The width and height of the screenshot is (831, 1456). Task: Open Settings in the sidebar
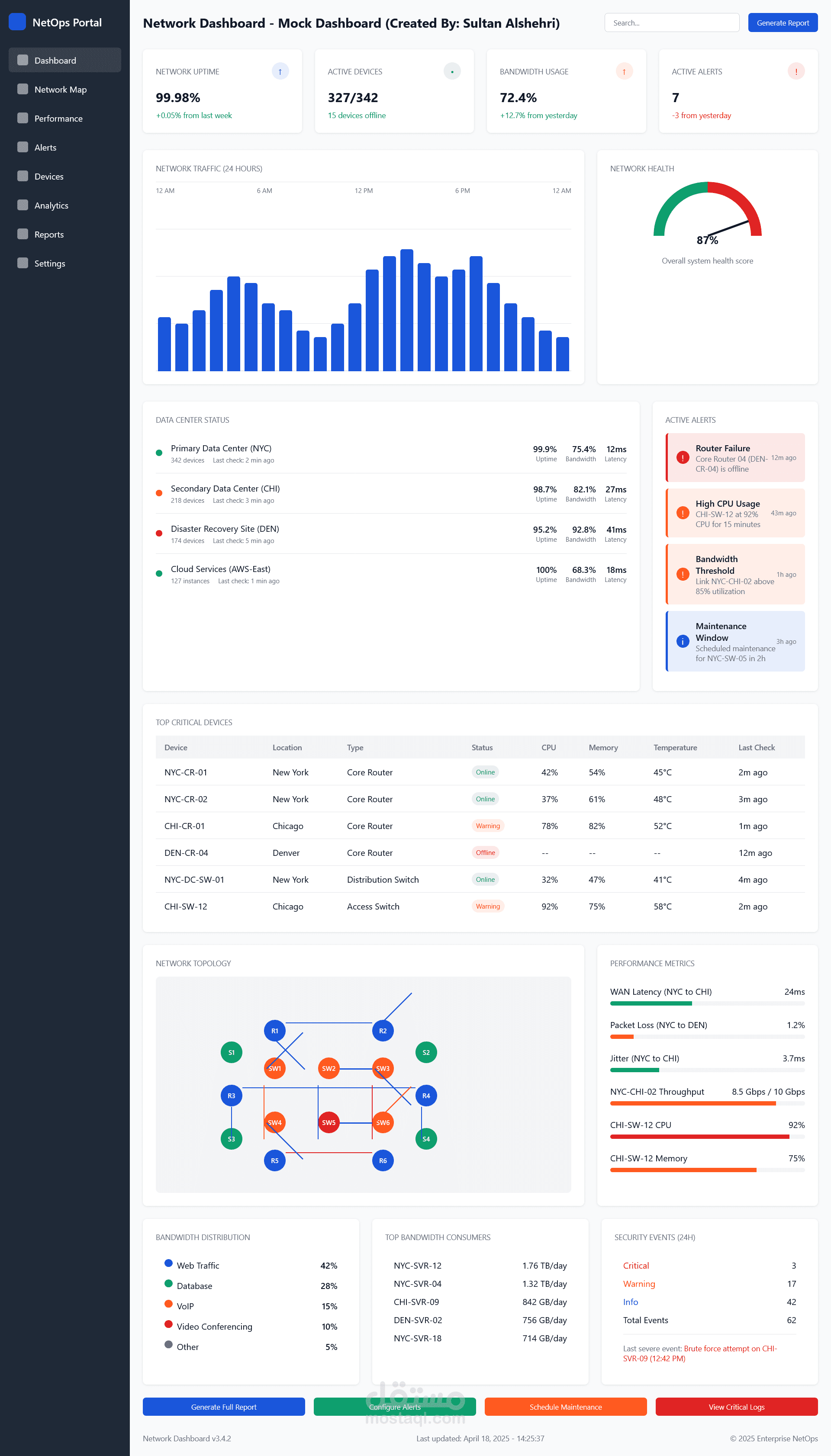coord(65,263)
